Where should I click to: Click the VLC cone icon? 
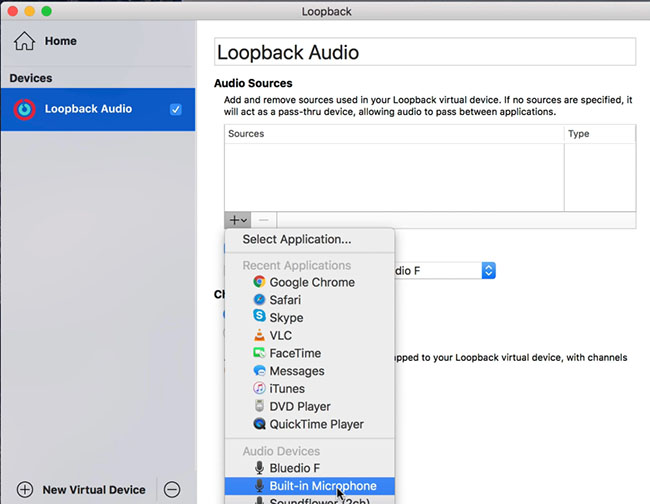pyautogui.click(x=259, y=334)
